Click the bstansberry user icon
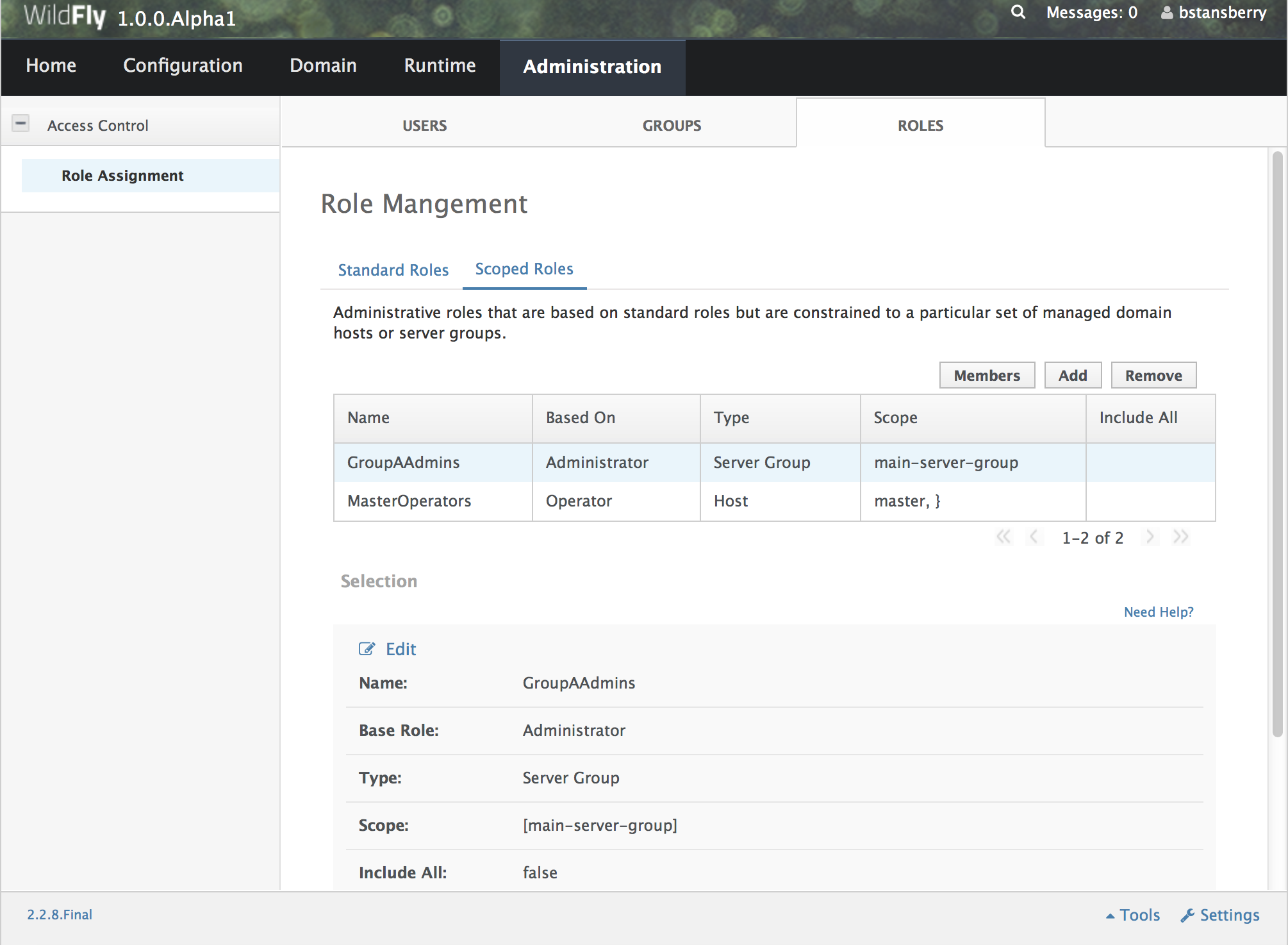 pyautogui.click(x=1167, y=13)
